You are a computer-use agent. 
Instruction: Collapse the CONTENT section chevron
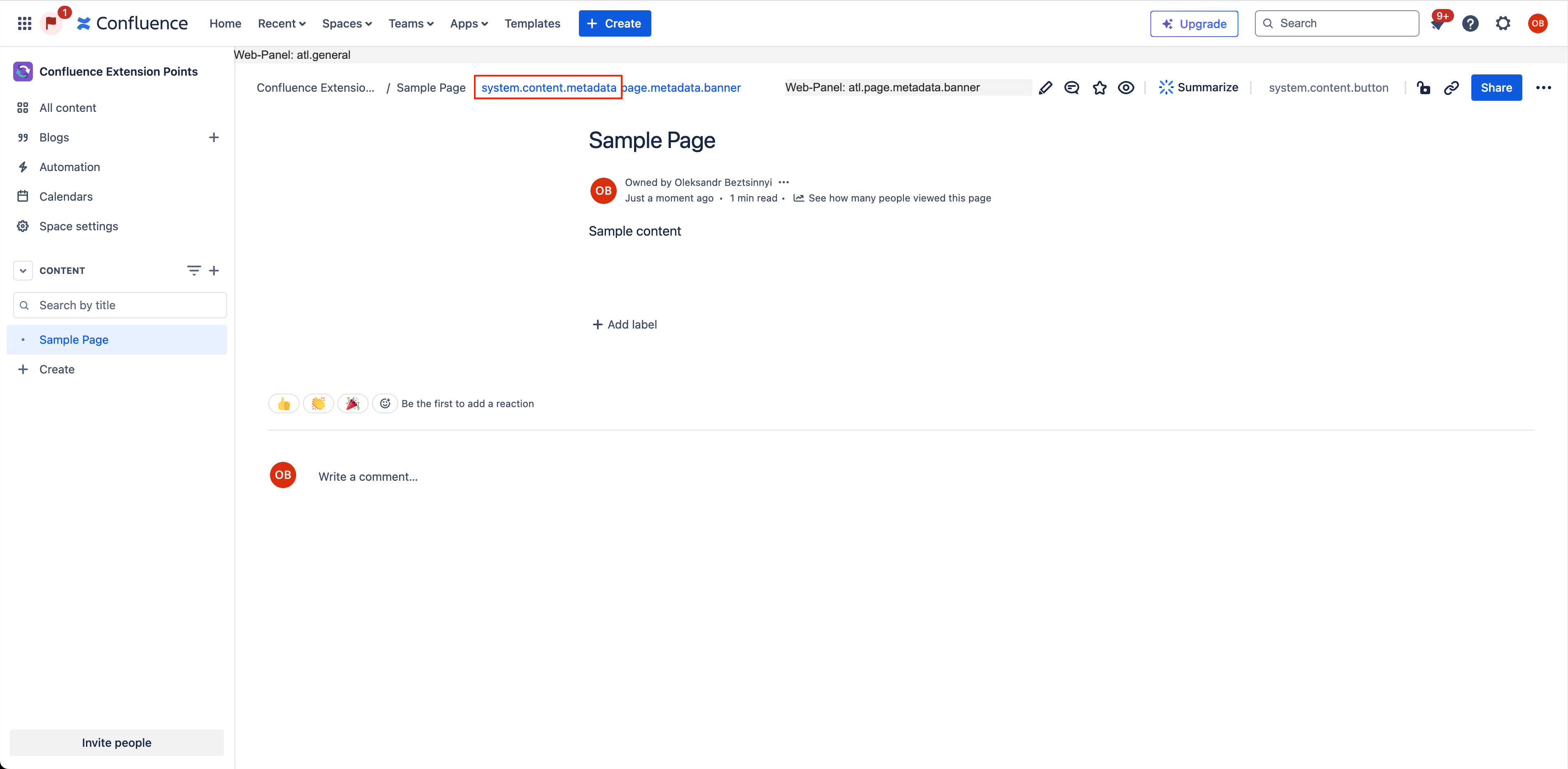pyautogui.click(x=23, y=271)
